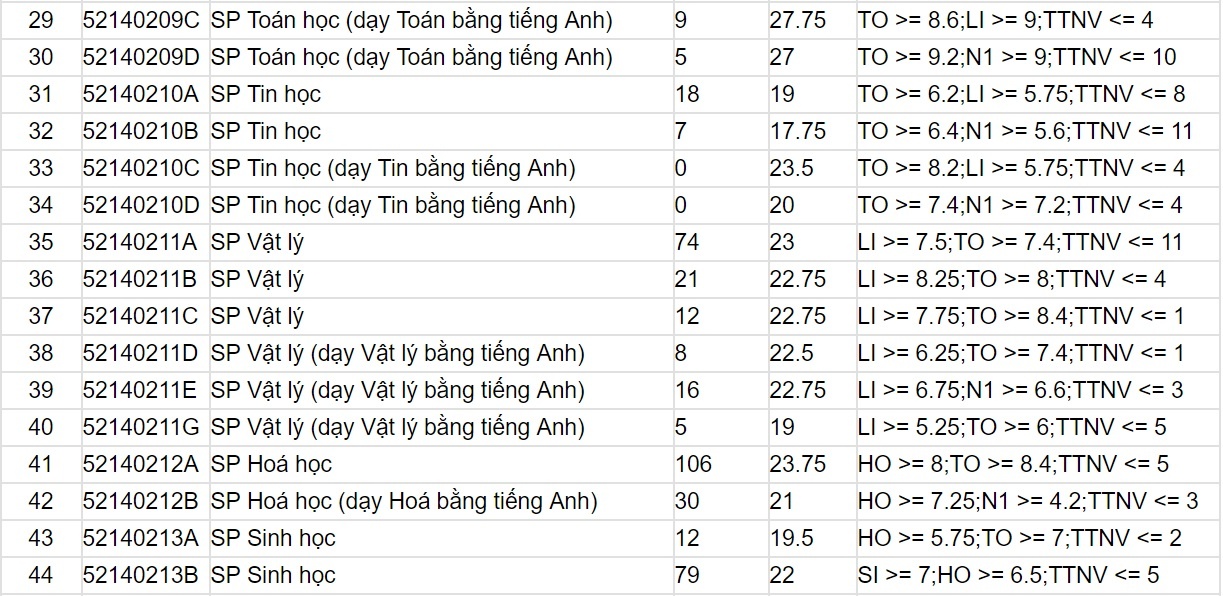Select the cell with code 52140209C
Viewport: 1223px width, 596px height.
point(141,20)
